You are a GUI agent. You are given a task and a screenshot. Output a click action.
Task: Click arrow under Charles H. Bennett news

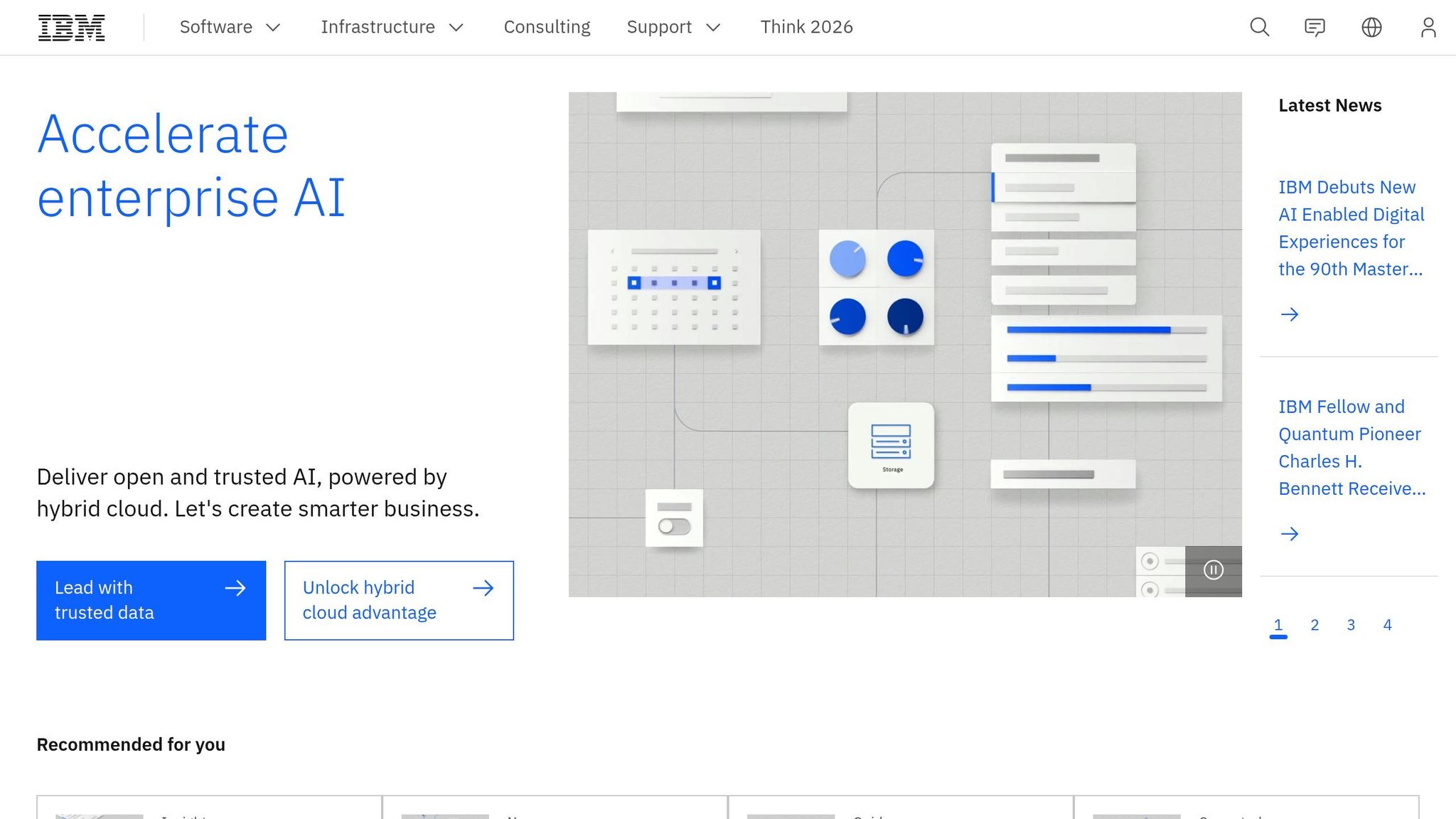tap(1289, 534)
